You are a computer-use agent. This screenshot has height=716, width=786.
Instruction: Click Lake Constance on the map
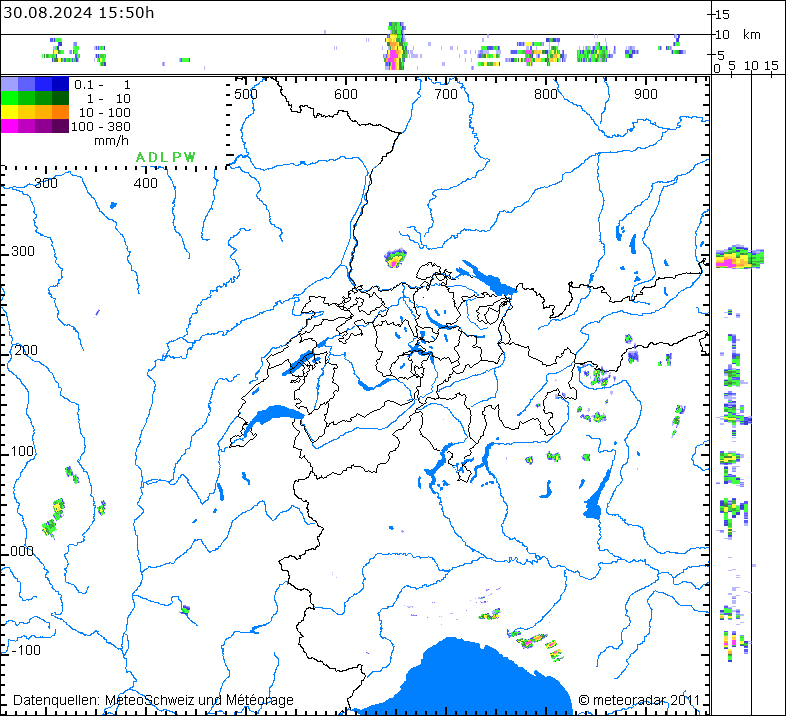(x=487, y=277)
